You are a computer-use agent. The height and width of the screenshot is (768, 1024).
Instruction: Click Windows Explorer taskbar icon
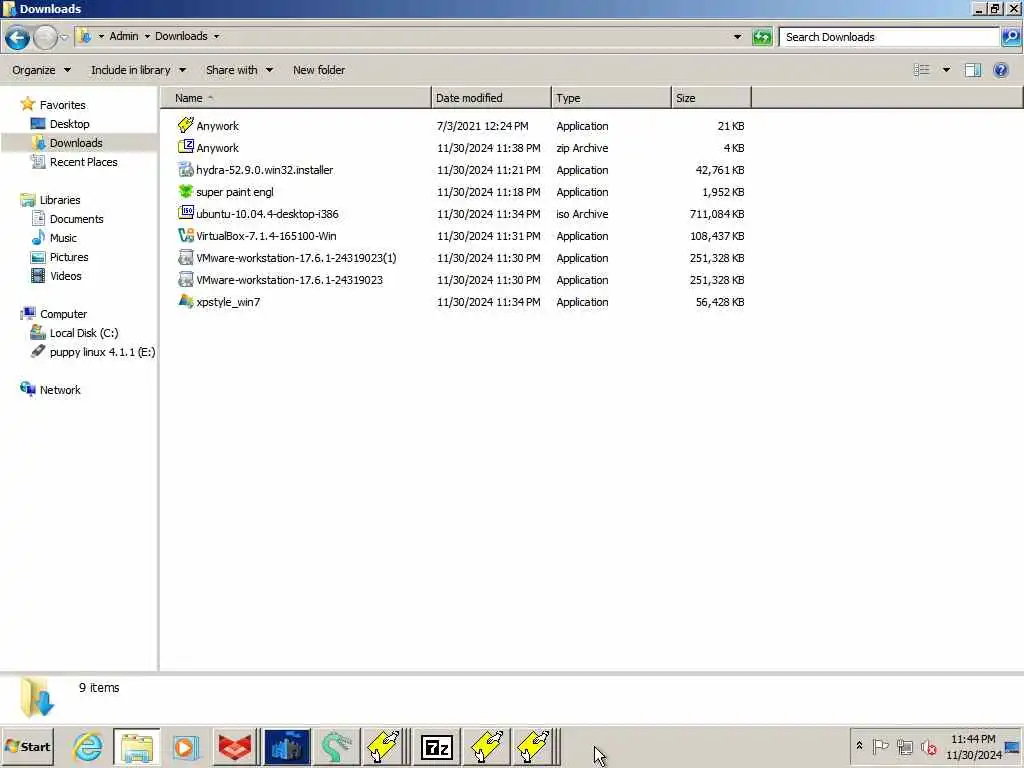point(136,746)
